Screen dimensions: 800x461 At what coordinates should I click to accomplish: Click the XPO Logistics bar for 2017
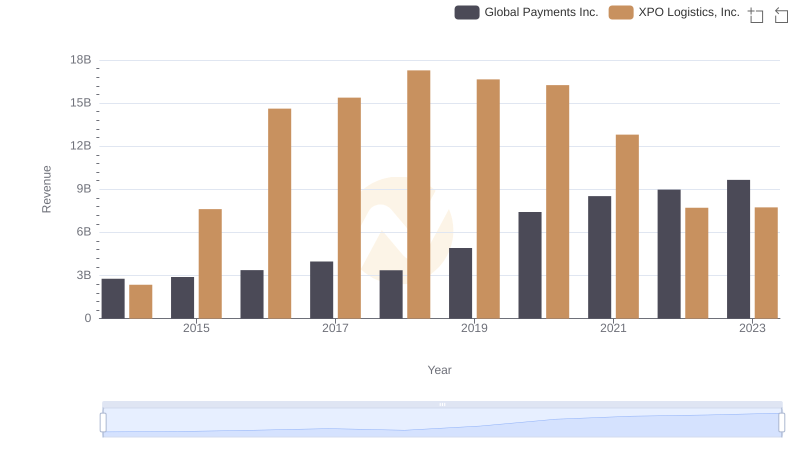tap(349, 208)
